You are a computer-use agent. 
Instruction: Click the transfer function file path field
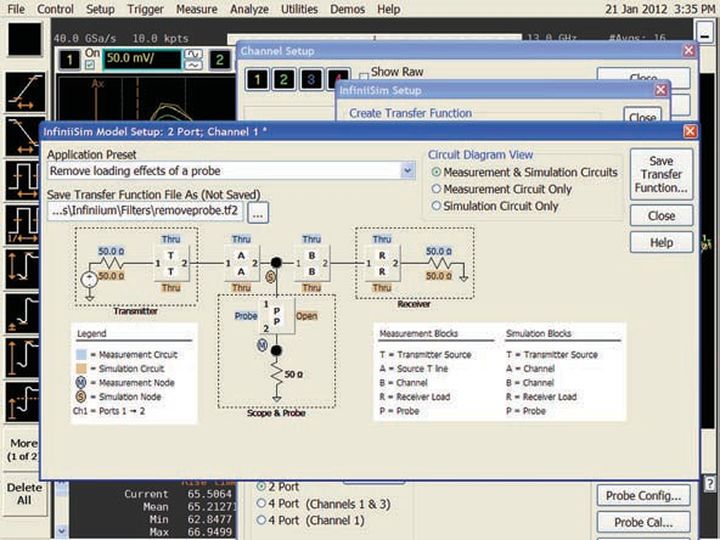145,211
